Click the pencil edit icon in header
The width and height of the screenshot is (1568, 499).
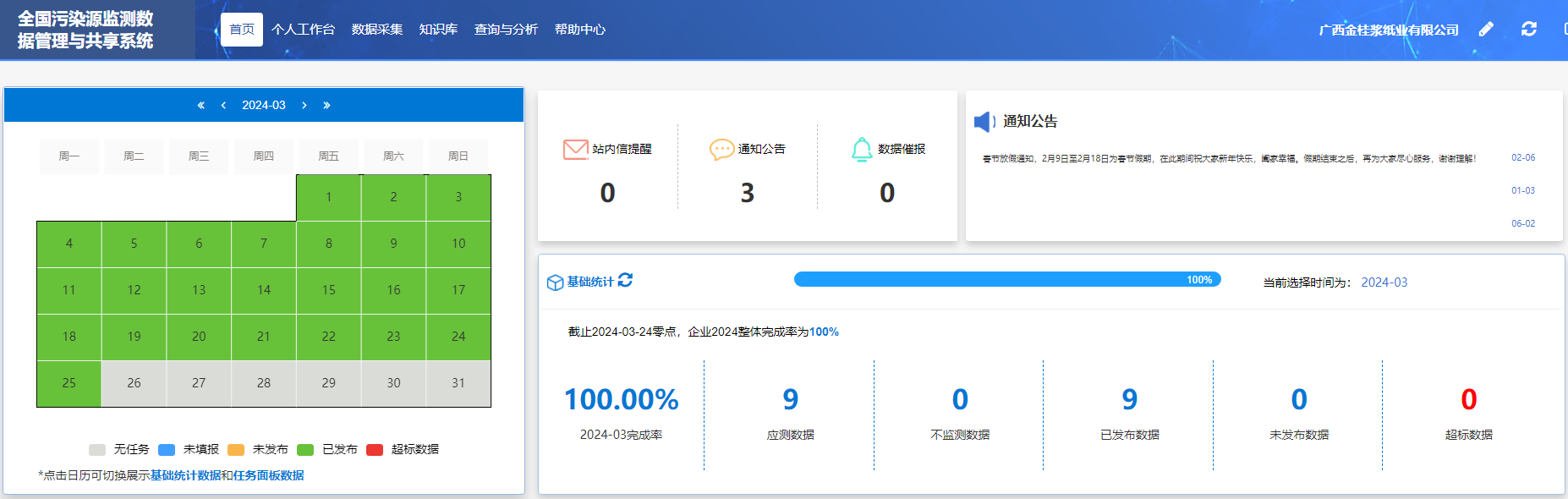[1486, 30]
